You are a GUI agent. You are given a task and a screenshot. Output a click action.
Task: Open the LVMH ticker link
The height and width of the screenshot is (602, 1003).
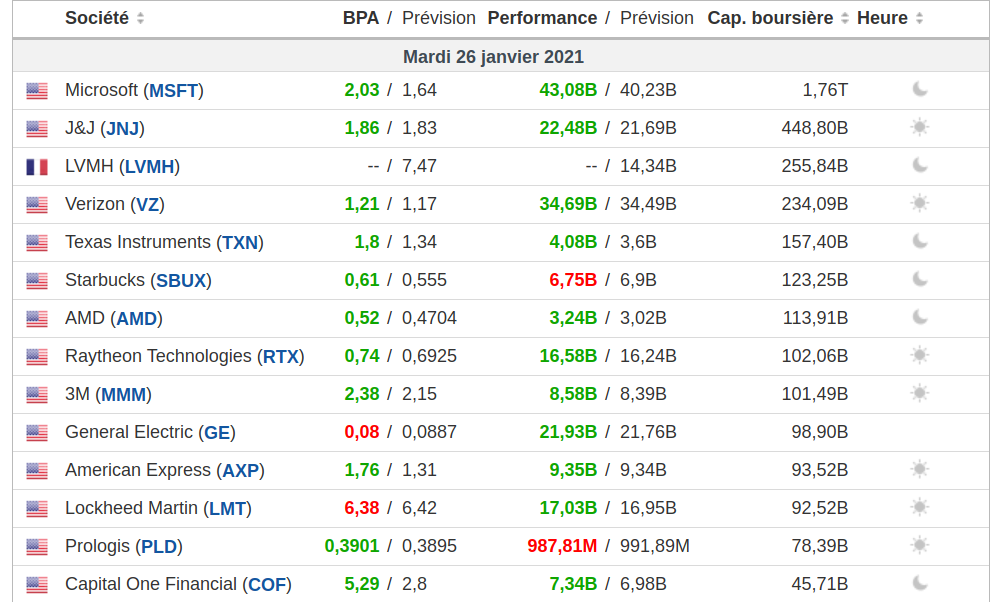(x=150, y=167)
